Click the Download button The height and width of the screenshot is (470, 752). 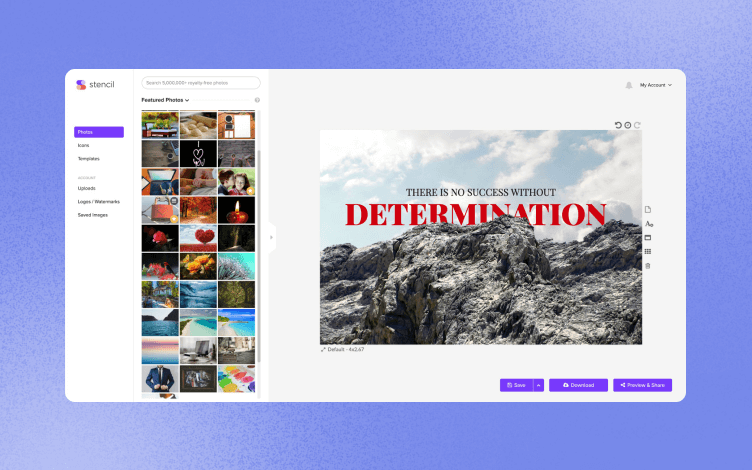coord(578,385)
